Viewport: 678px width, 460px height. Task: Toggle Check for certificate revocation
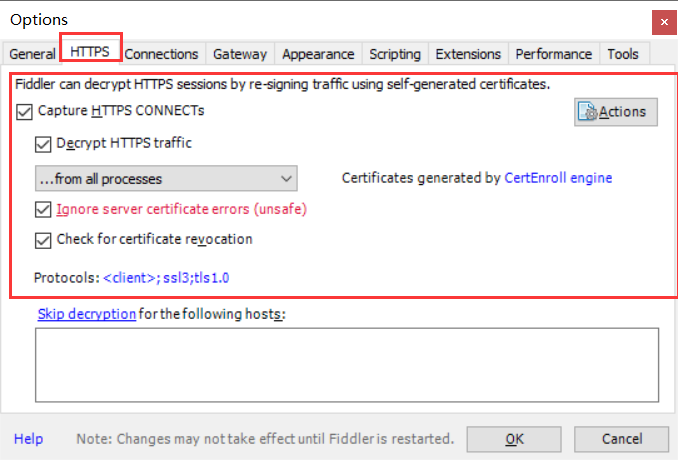[x=42, y=240]
